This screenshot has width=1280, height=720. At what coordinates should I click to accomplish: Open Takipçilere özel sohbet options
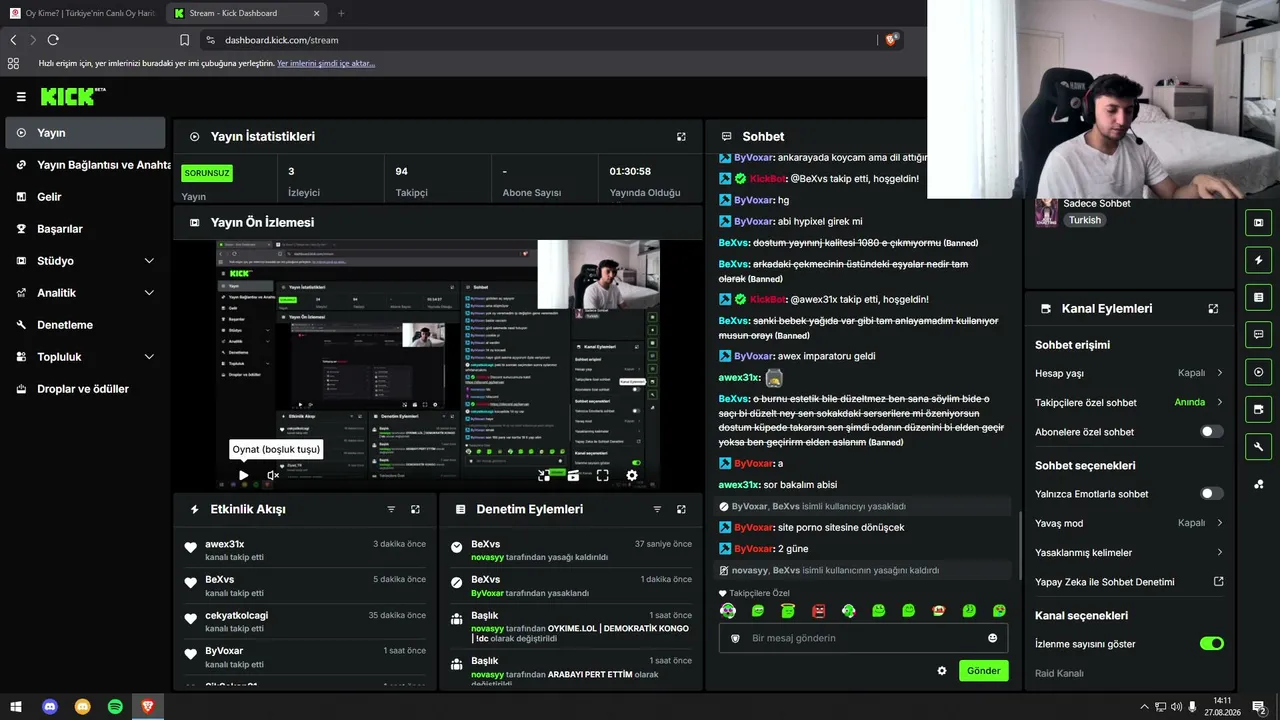(x=1129, y=403)
